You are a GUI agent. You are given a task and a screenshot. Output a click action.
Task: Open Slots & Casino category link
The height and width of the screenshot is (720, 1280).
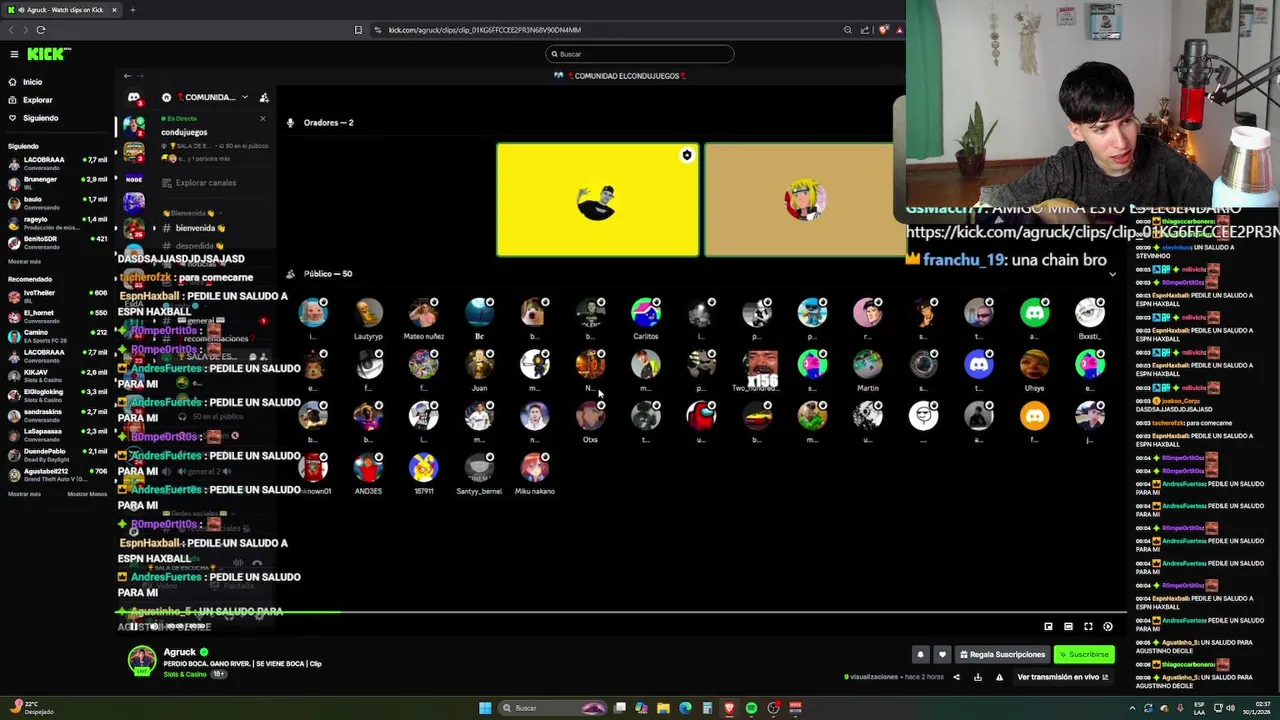click(x=185, y=674)
